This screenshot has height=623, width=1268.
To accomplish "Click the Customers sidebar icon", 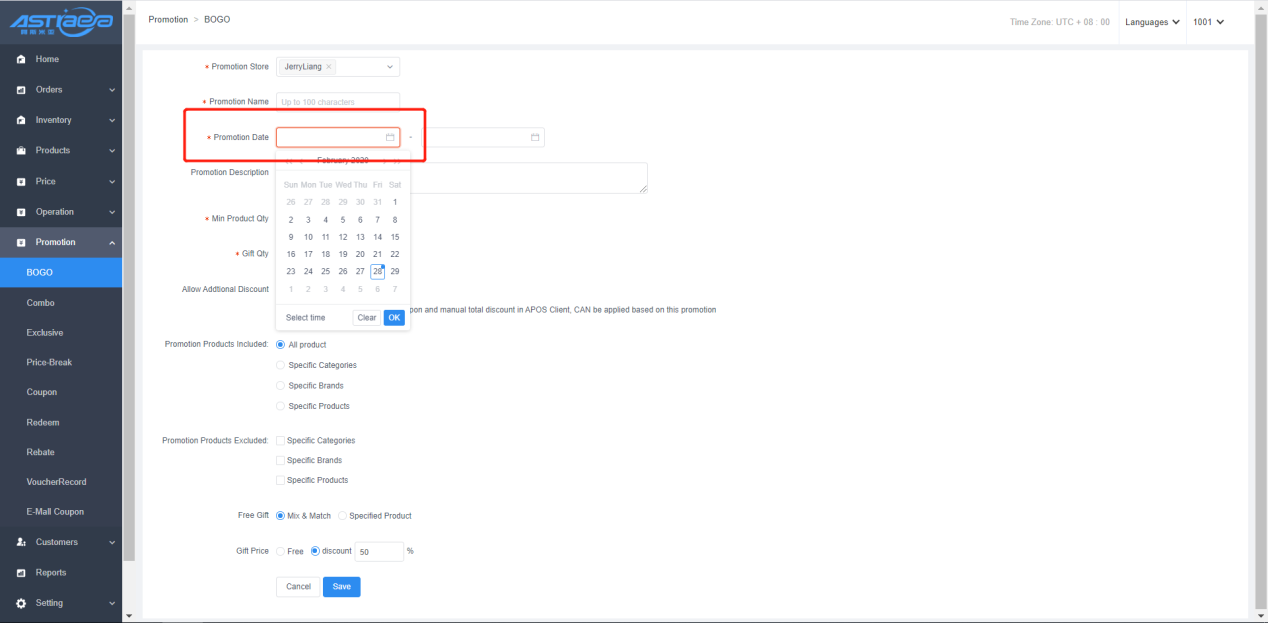I will click(21, 542).
